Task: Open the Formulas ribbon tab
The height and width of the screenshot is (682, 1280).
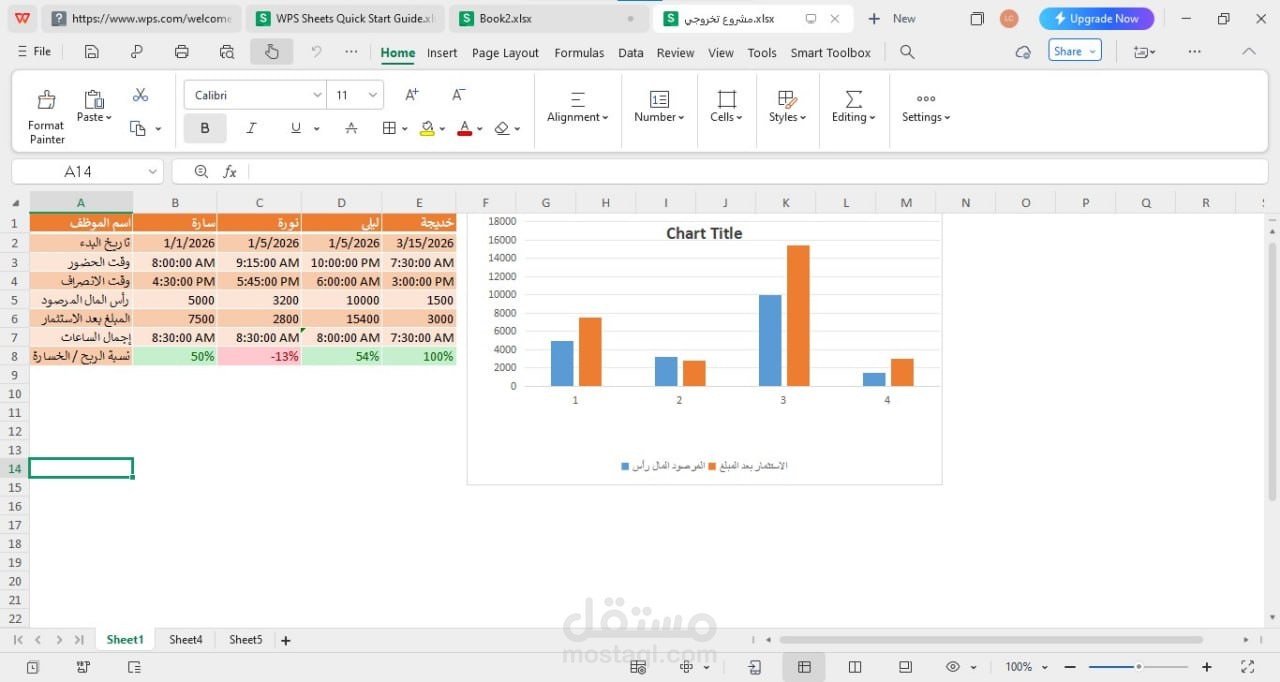Action: coord(579,53)
